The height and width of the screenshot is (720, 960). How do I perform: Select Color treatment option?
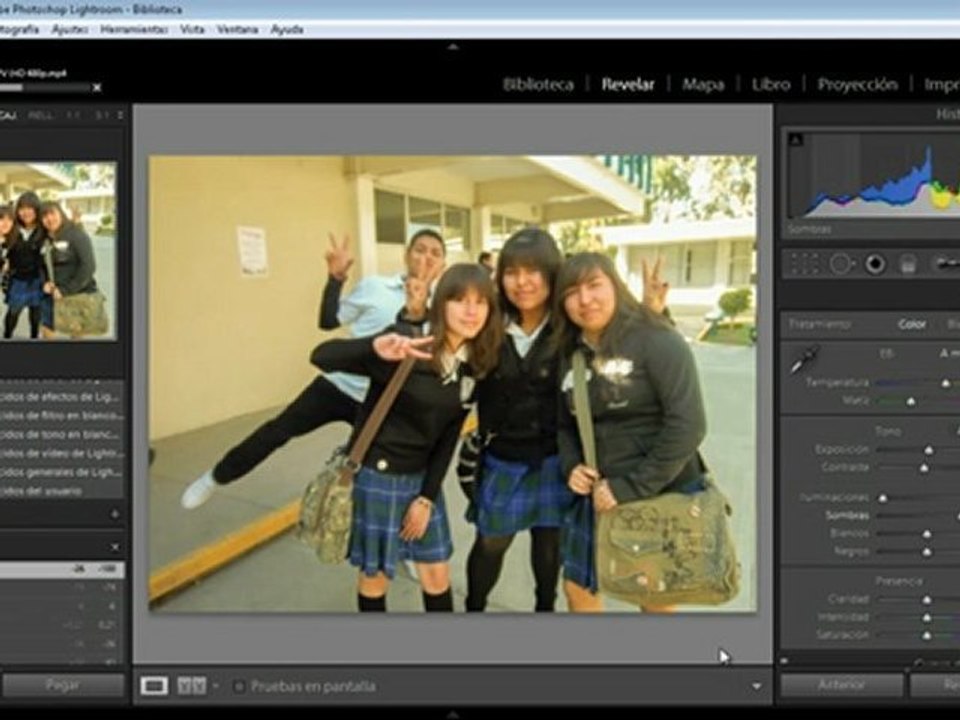coord(912,324)
